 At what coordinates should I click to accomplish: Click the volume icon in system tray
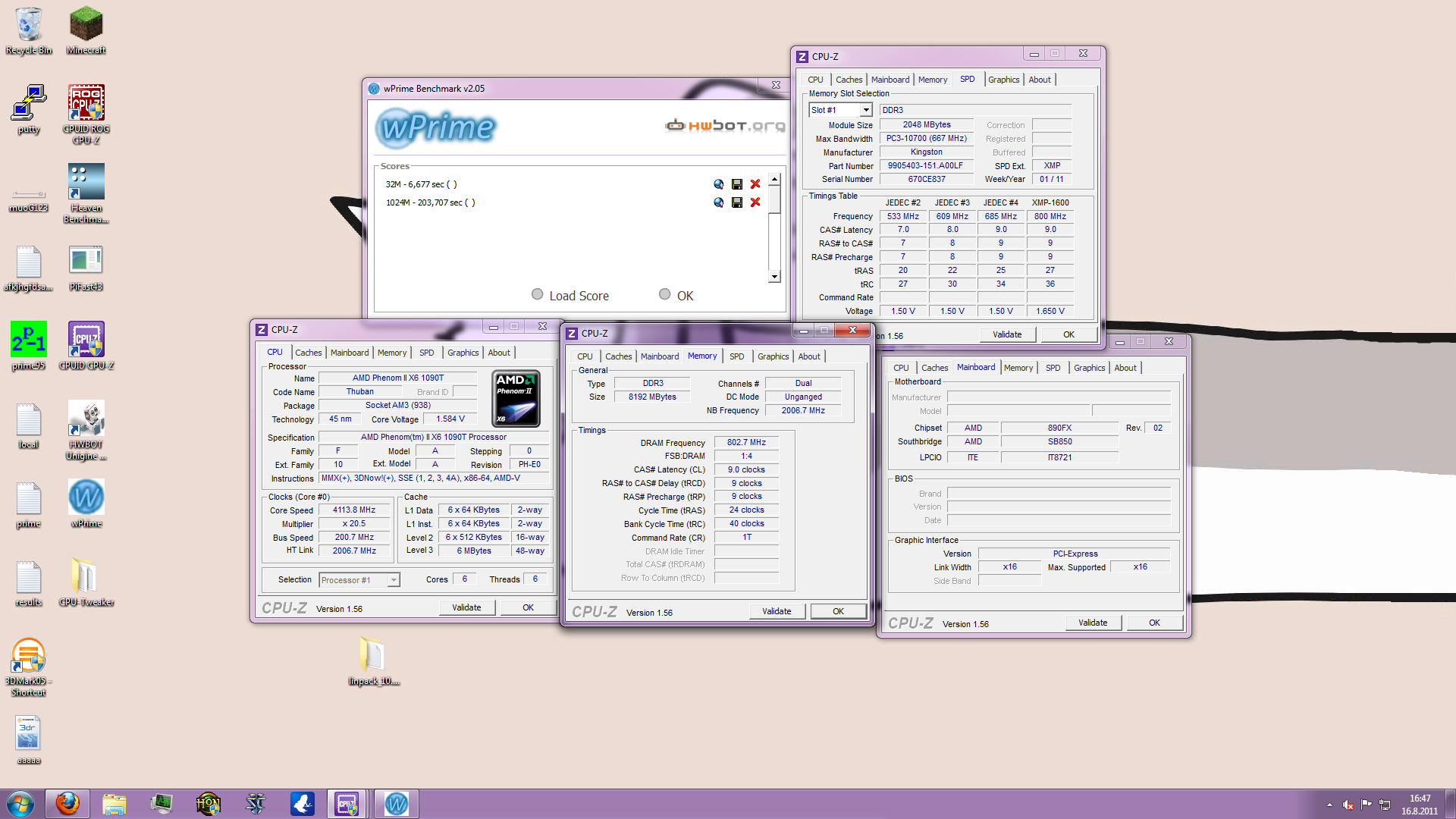point(1348,805)
